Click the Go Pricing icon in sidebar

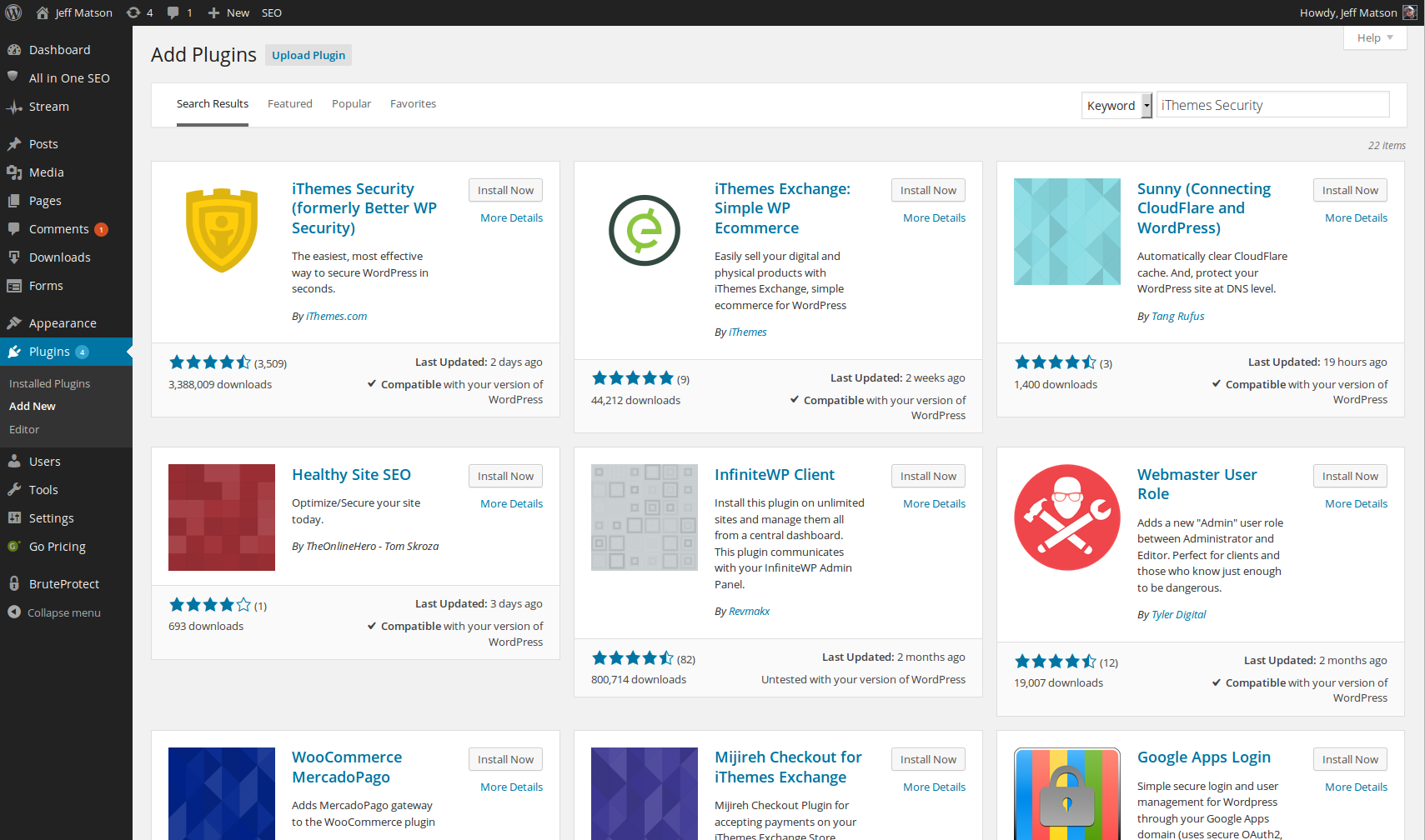13,547
